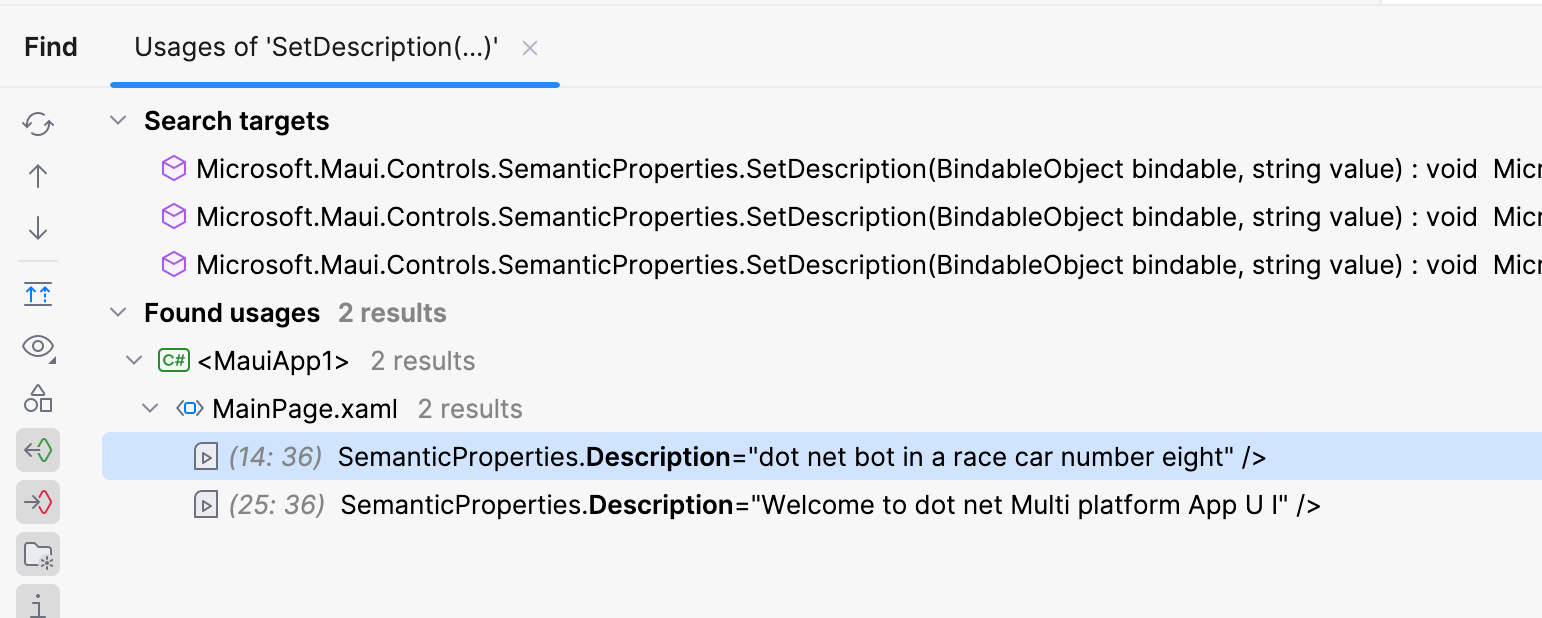Viewport: 1542px width, 618px height.
Task: Toggle Show Read Access green arrow filter
Action: coord(38,451)
